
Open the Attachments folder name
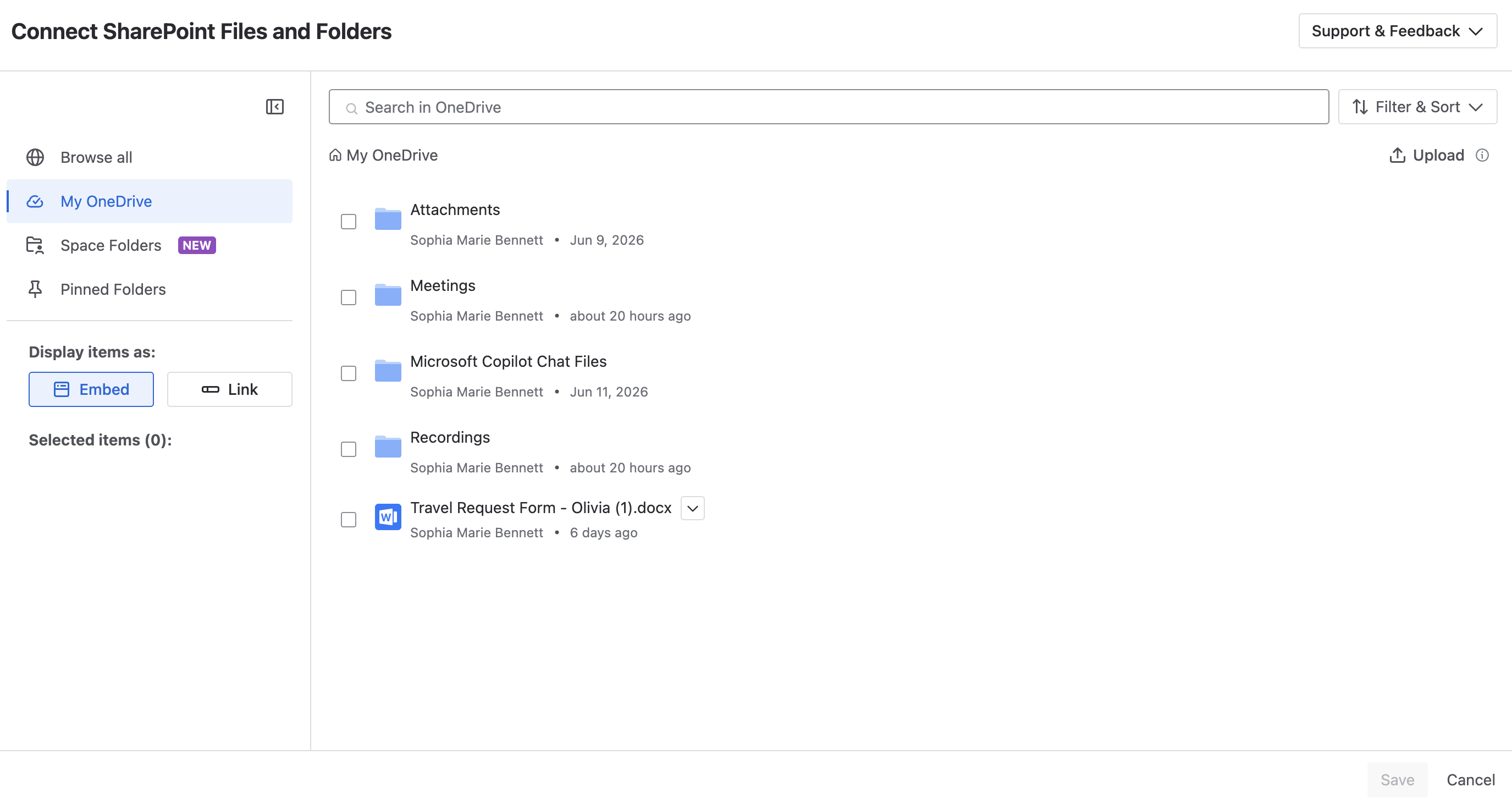point(455,210)
